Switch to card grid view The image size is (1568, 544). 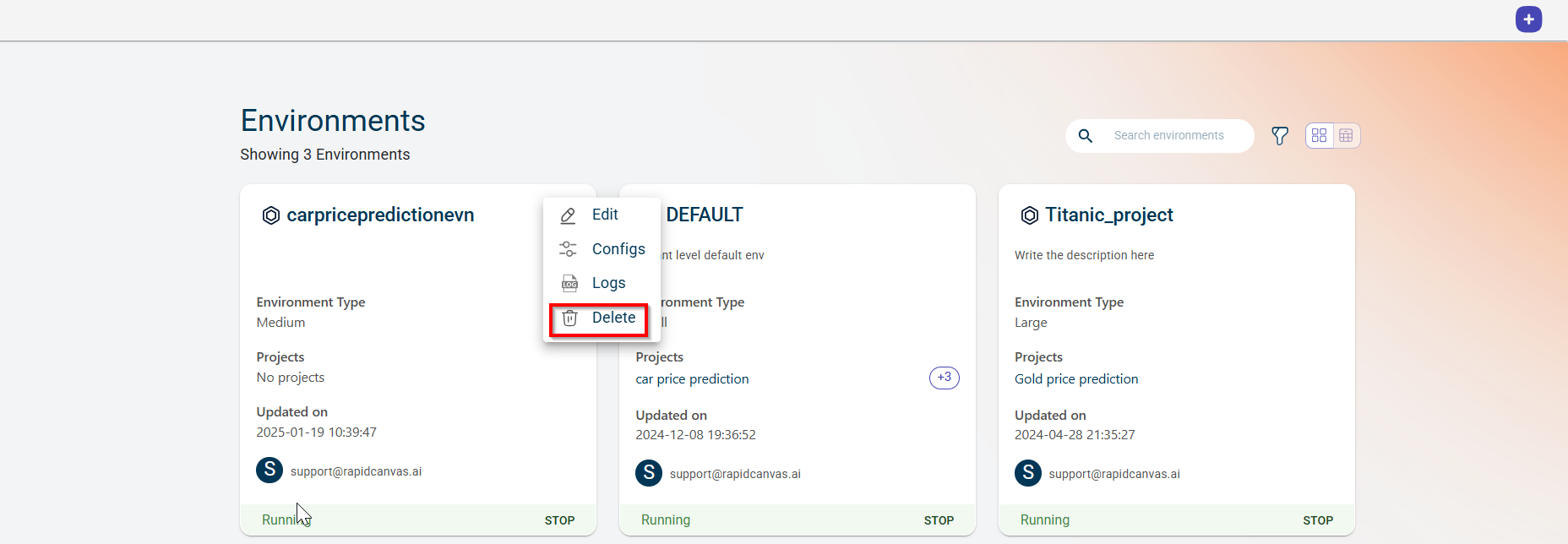tap(1319, 136)
